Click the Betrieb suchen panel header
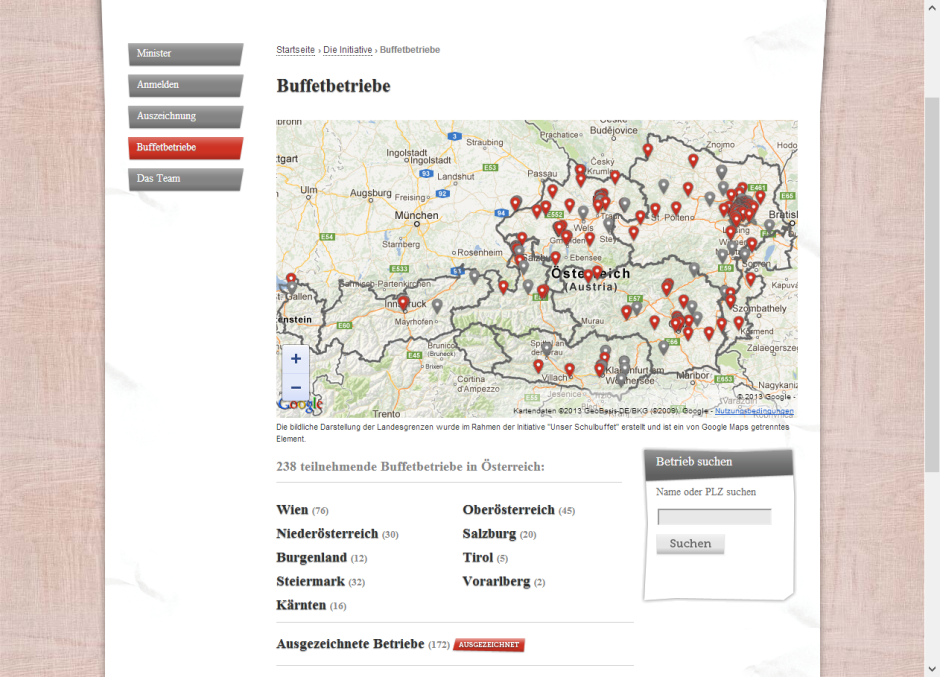 click(719, 463)
